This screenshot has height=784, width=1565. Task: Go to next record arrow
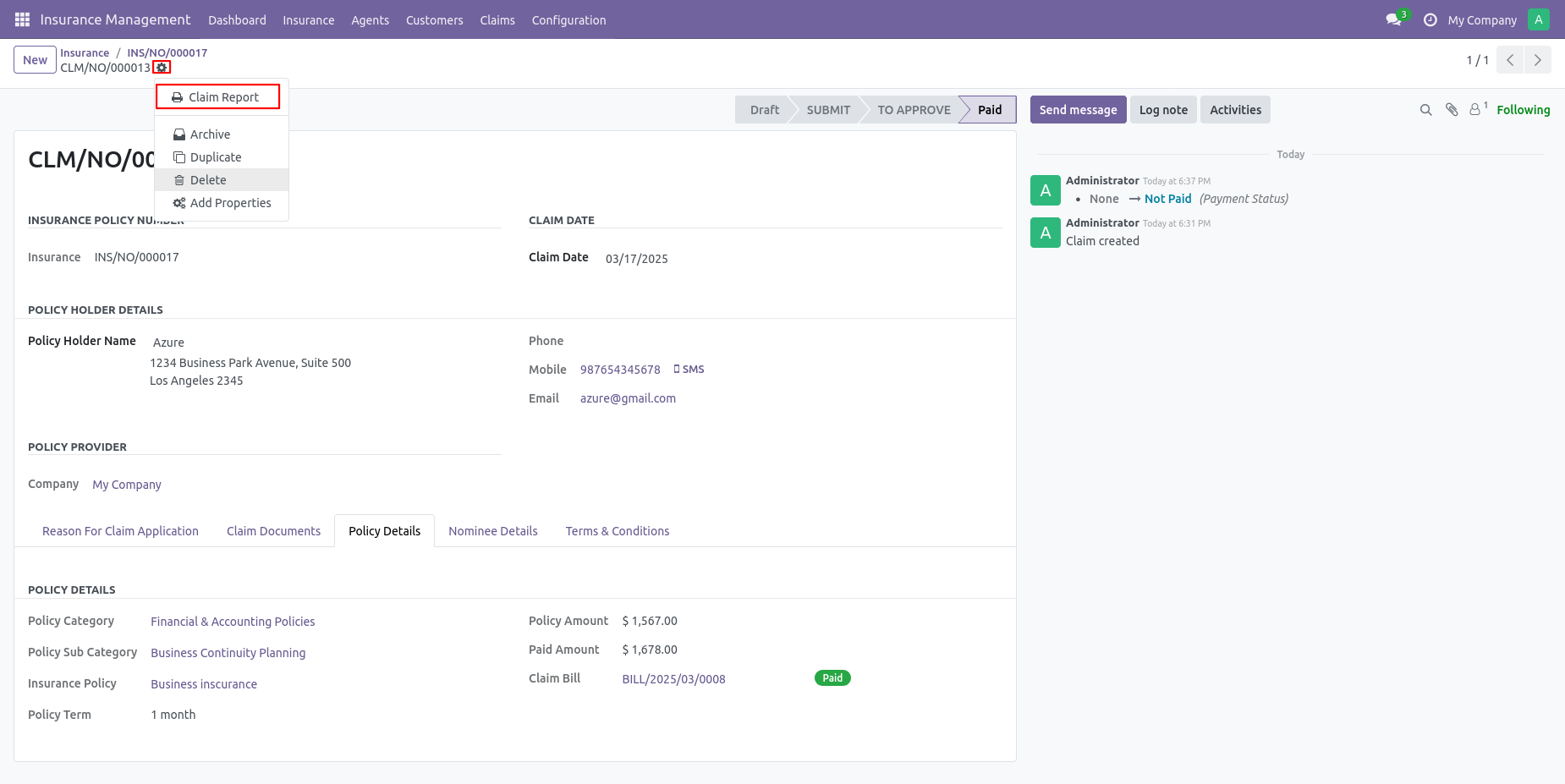point(1538,60)
